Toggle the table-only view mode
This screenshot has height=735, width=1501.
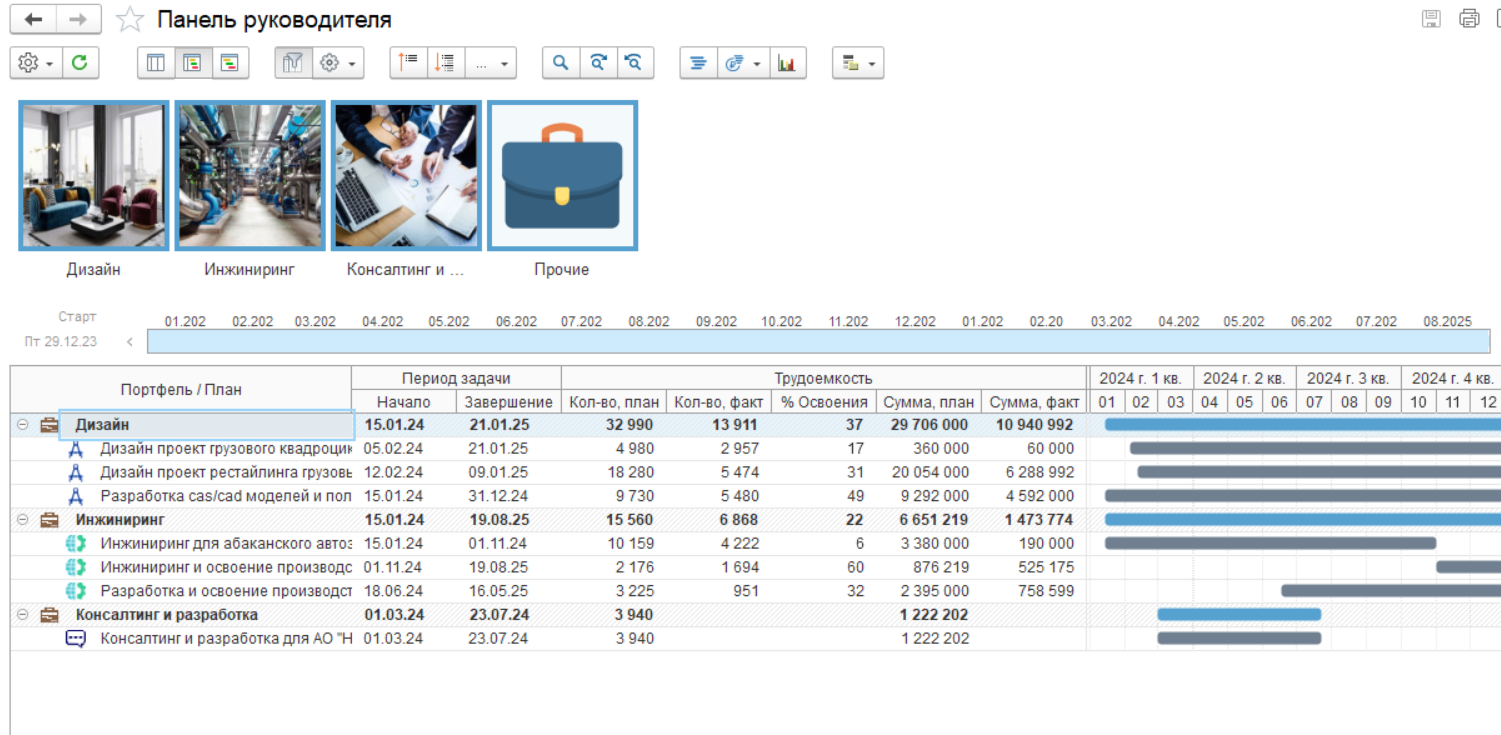pyautogui.click(x=156, y=63)
